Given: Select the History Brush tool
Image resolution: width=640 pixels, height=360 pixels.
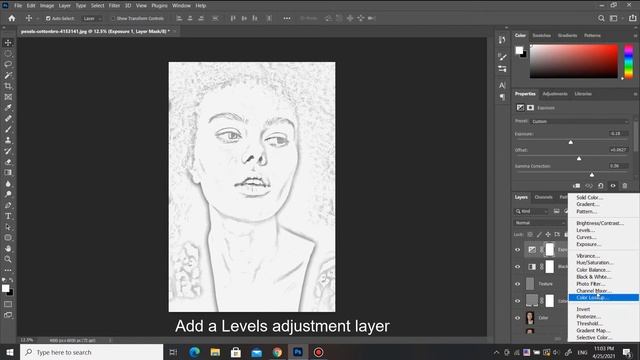Looking at the screenshot, I should [x=8, y=151].
